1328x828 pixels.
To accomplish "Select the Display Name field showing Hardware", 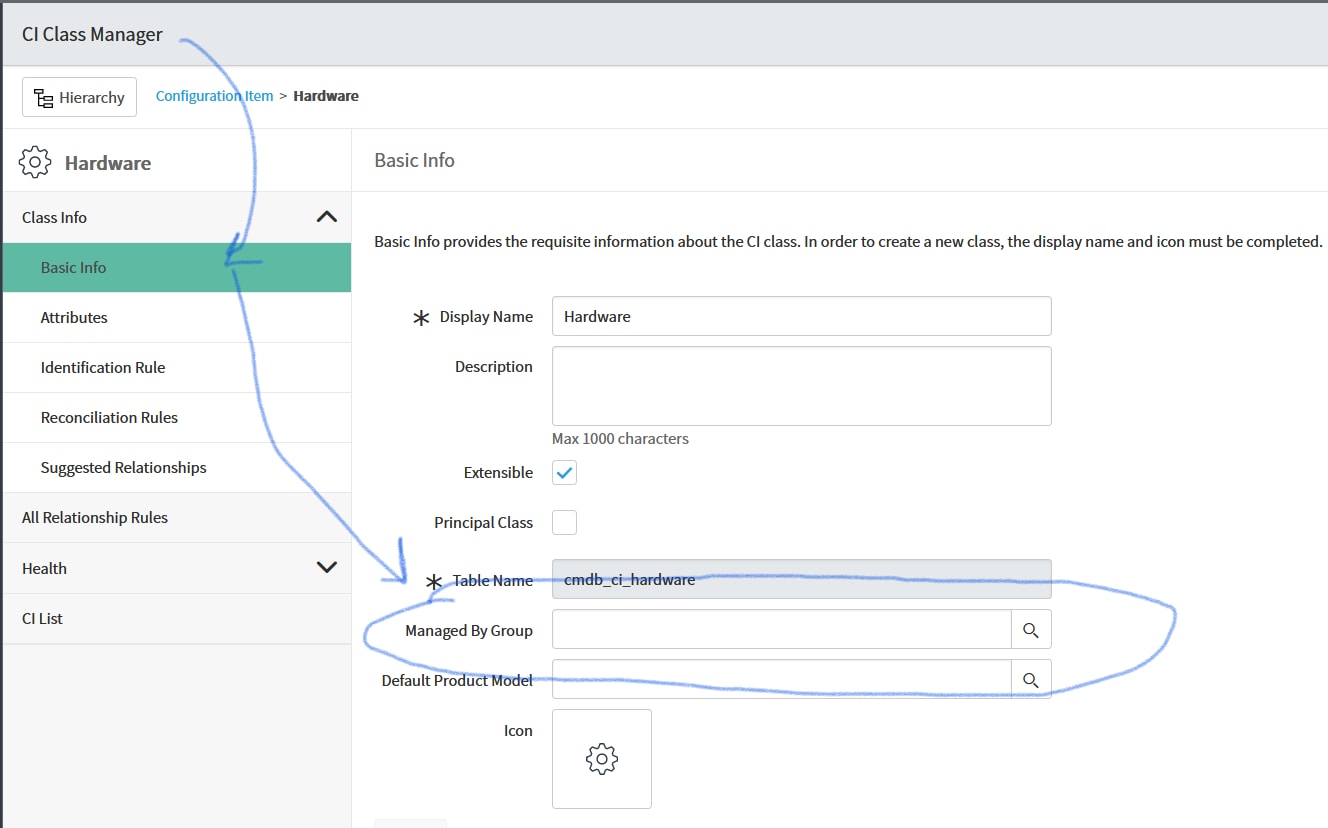I will coord(800,315).
